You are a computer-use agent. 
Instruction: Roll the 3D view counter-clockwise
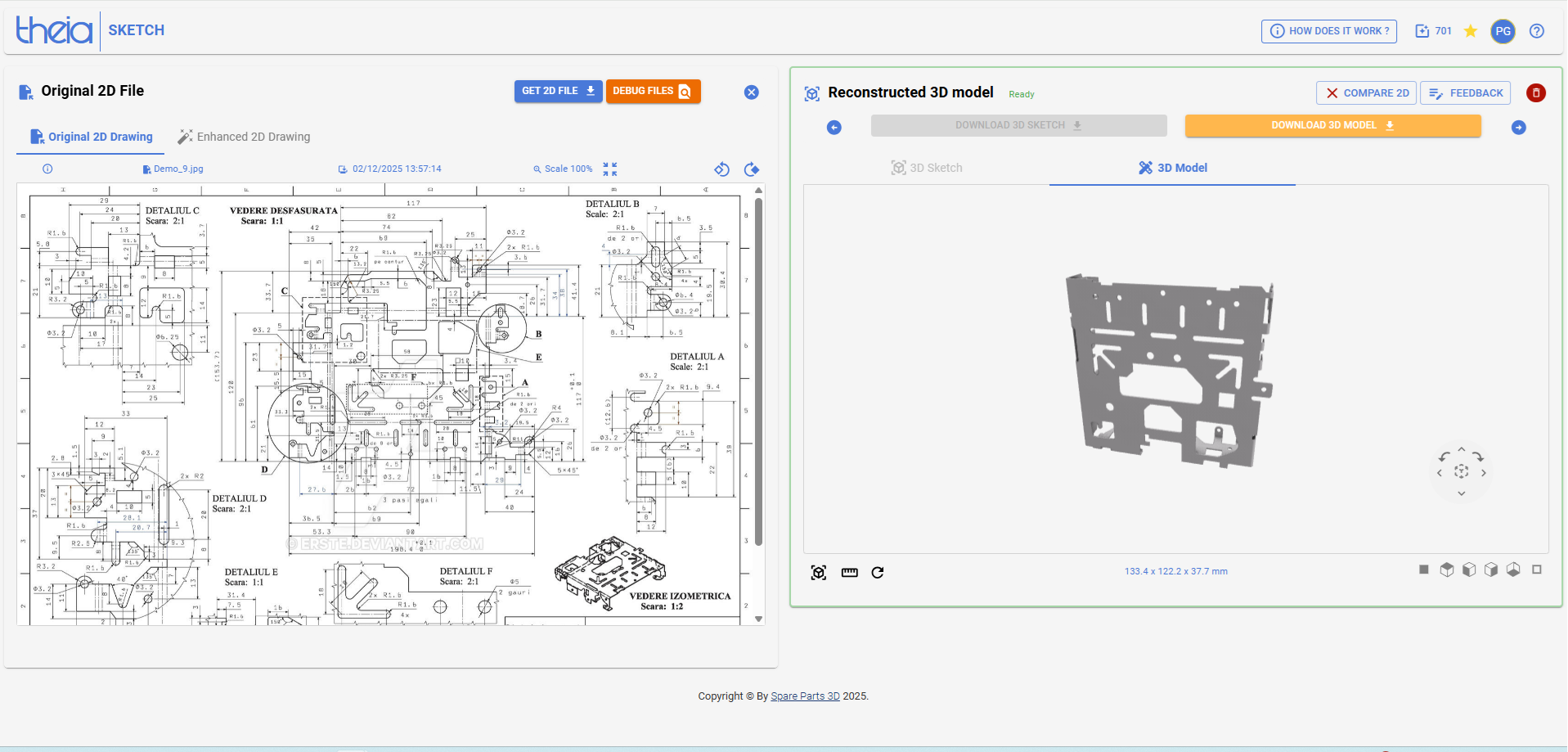pos(1444,457)
